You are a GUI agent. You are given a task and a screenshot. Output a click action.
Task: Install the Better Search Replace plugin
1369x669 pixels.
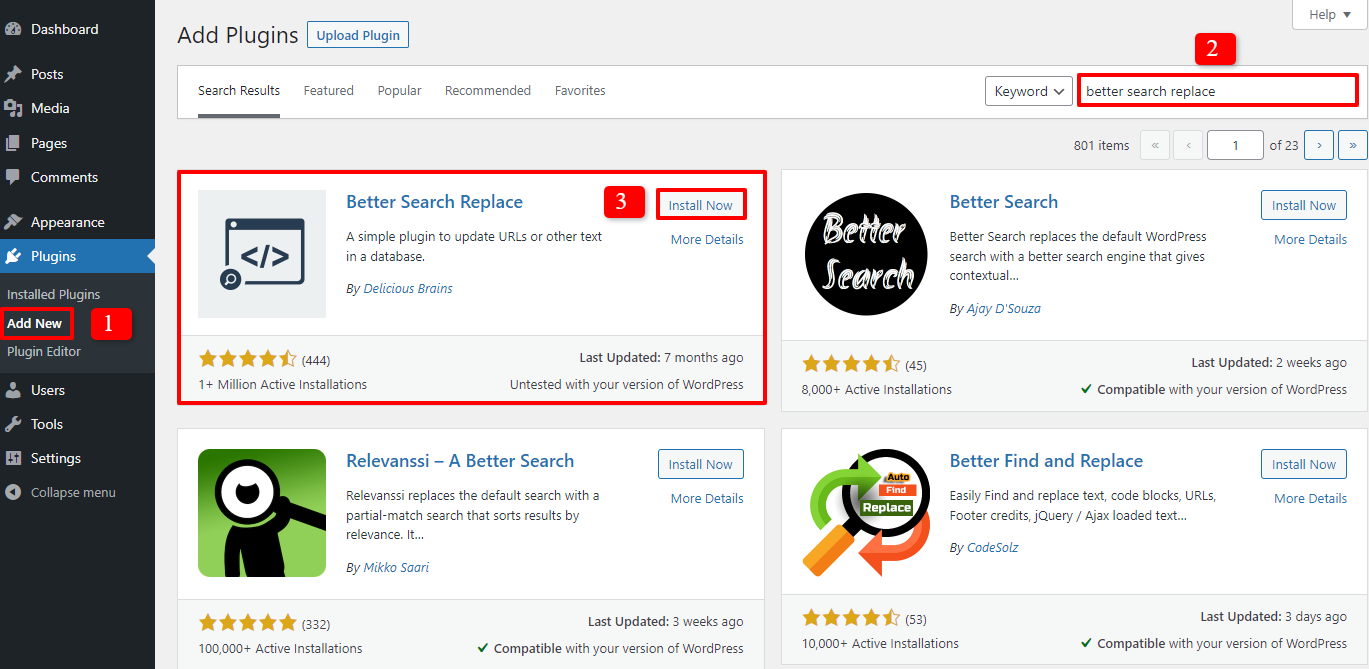(701, 203)
